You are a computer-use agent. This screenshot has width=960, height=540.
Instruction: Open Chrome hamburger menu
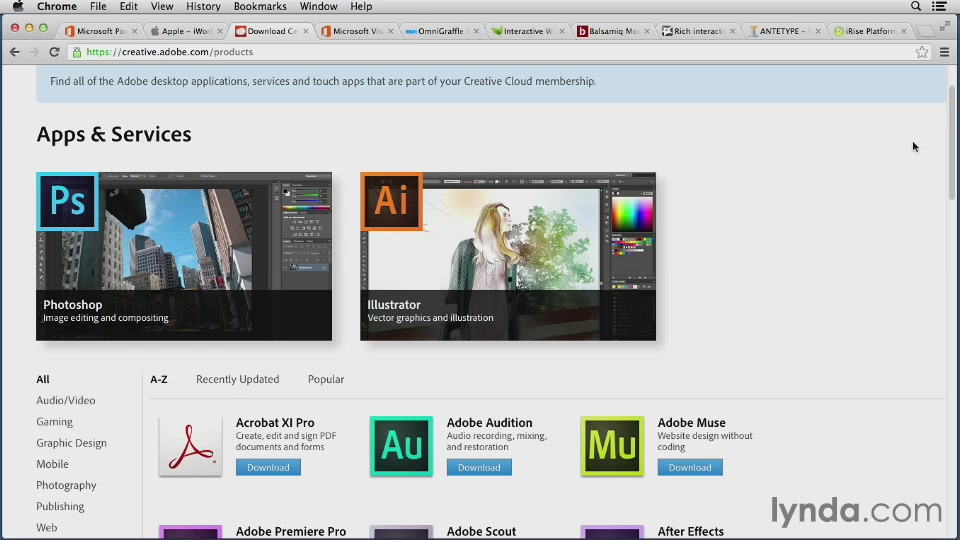click(x=945, y=52)
